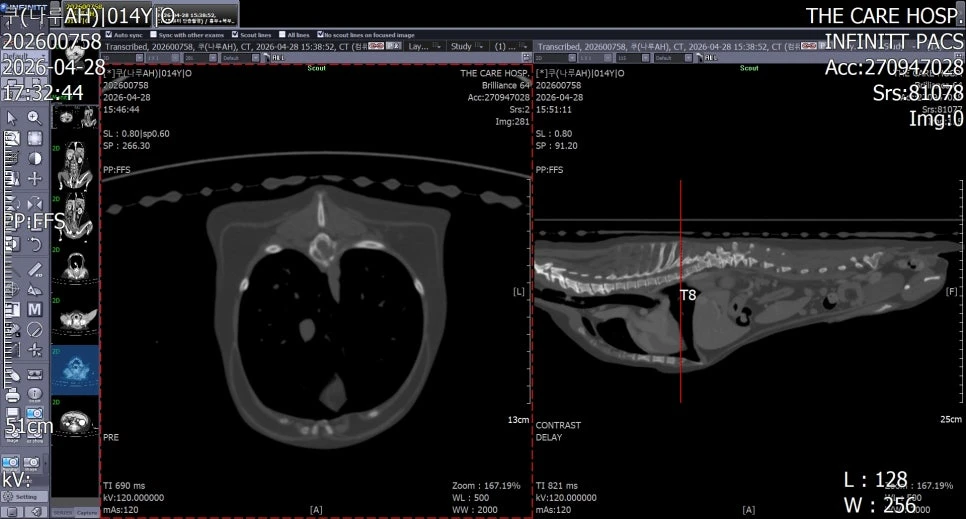Open the second whole-body series thumbnail
Viewport: 966px width, 519px height.
click(x=75, y=165)
